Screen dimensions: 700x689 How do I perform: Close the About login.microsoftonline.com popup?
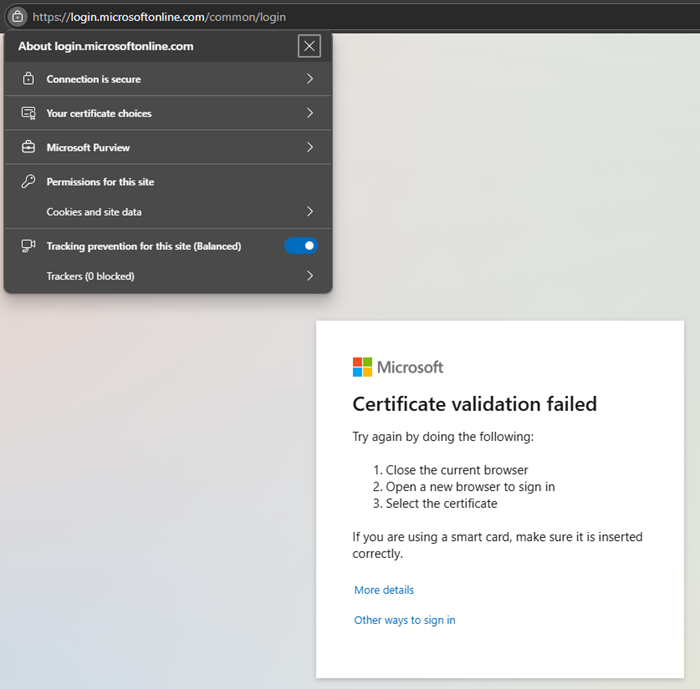(x=309, y=46)
